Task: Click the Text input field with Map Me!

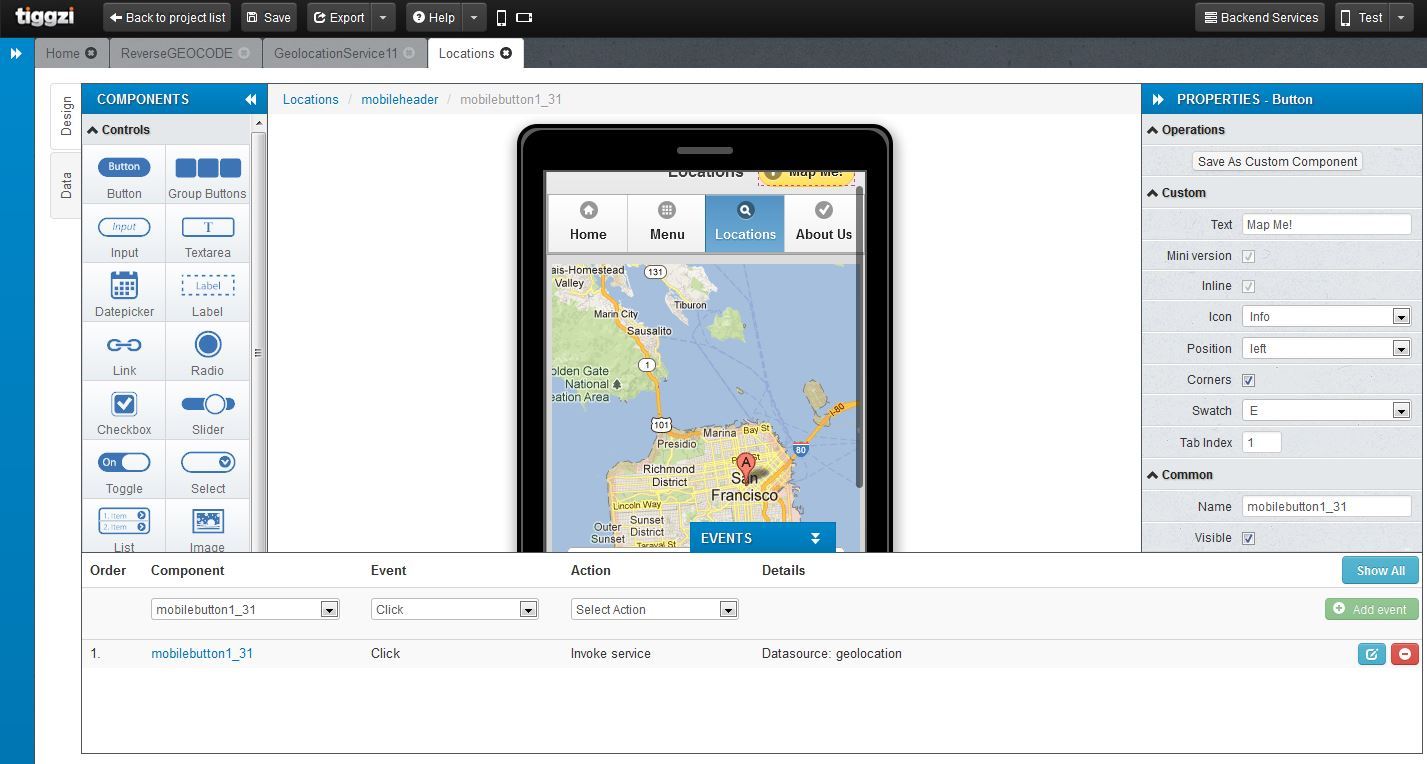Action: click(x=1325, y=225)
